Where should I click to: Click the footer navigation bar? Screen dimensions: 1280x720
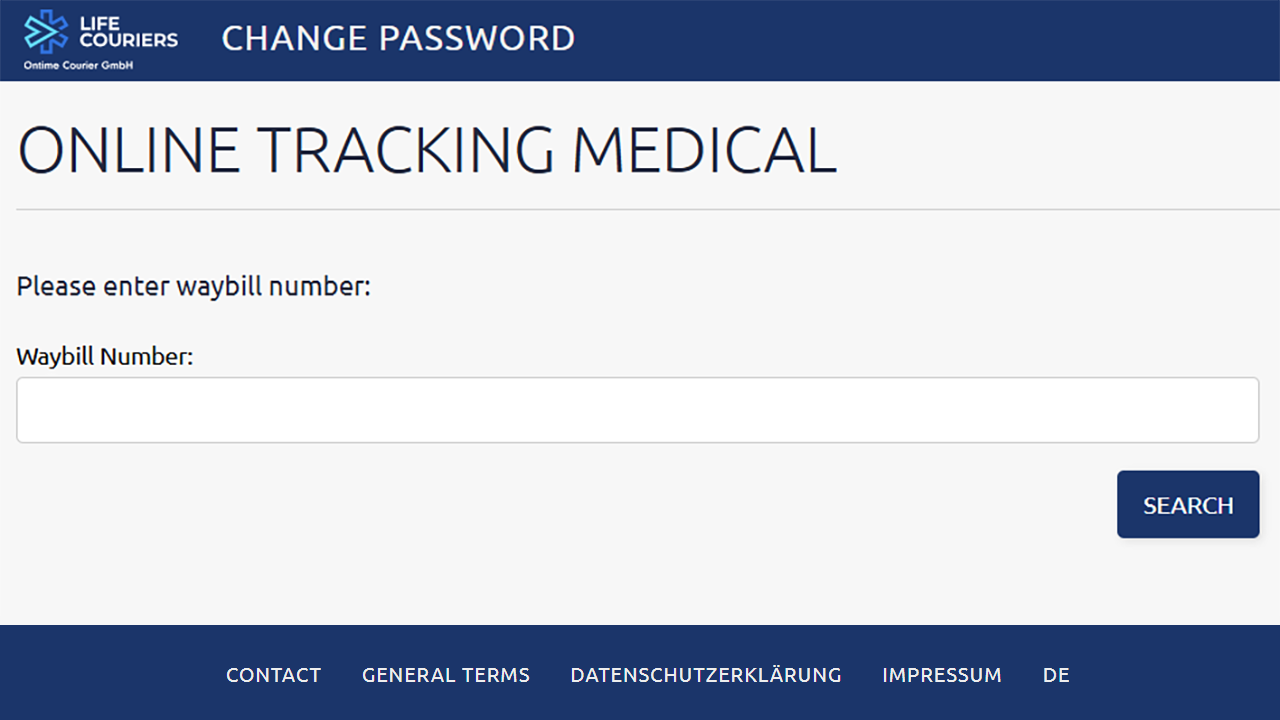coord(640,675)
